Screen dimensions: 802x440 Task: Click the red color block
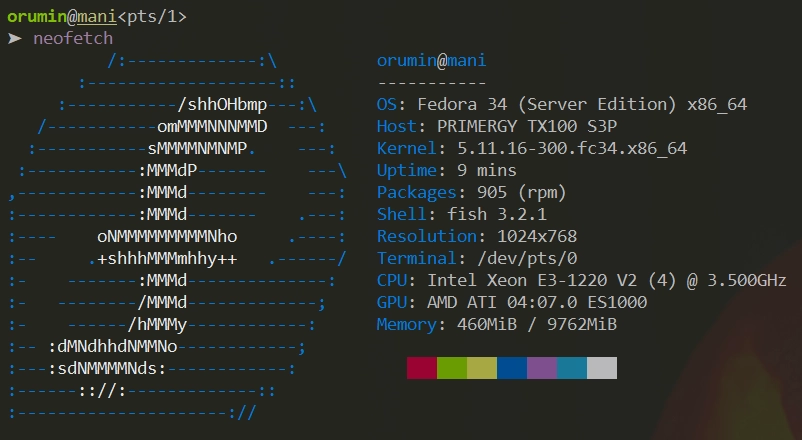click(422, 368)
